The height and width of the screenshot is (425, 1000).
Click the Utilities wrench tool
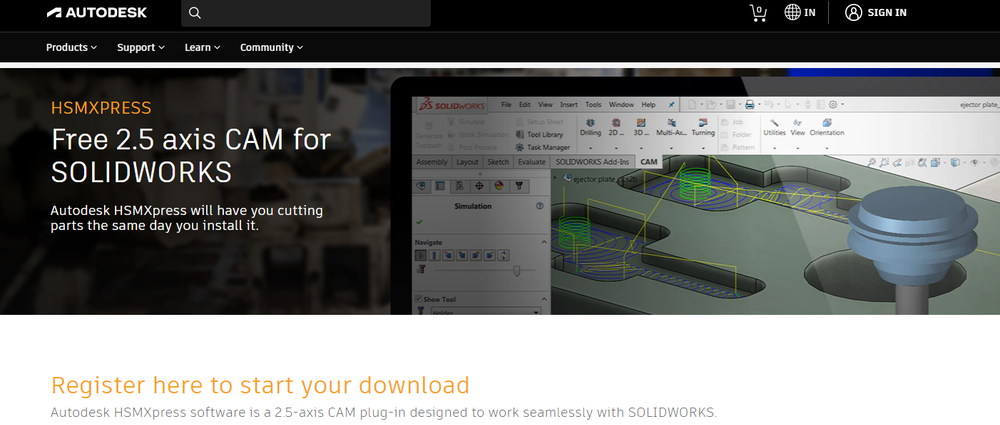(x=774, y=127)
